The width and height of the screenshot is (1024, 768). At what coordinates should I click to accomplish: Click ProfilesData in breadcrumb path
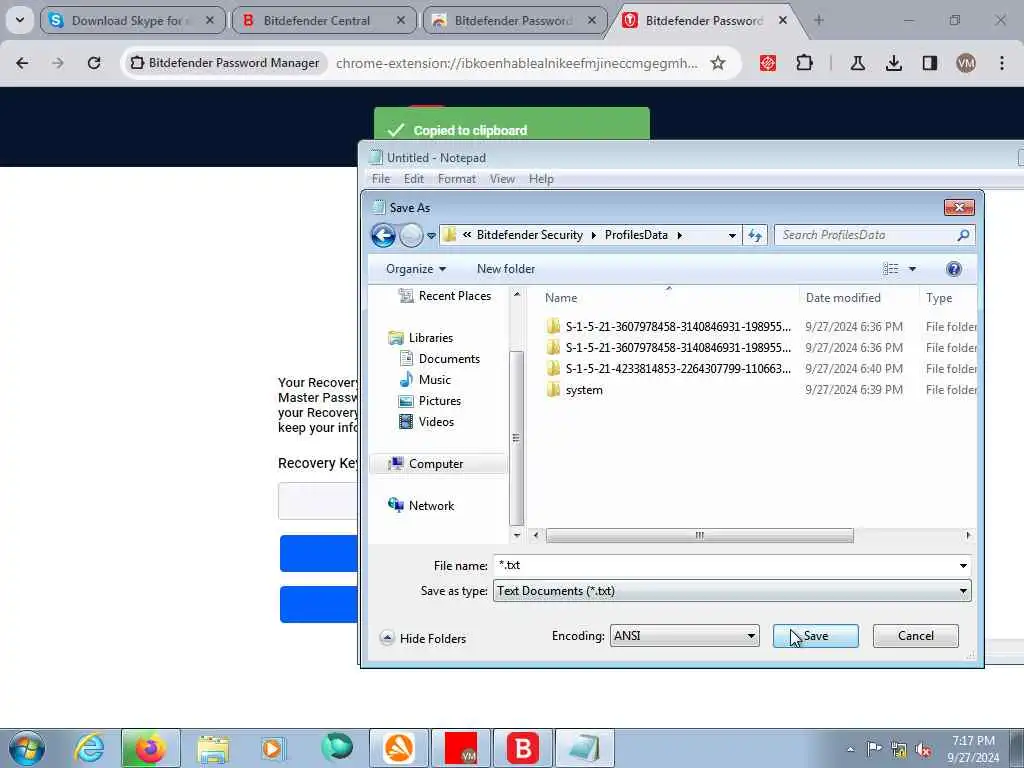(636, 235)
